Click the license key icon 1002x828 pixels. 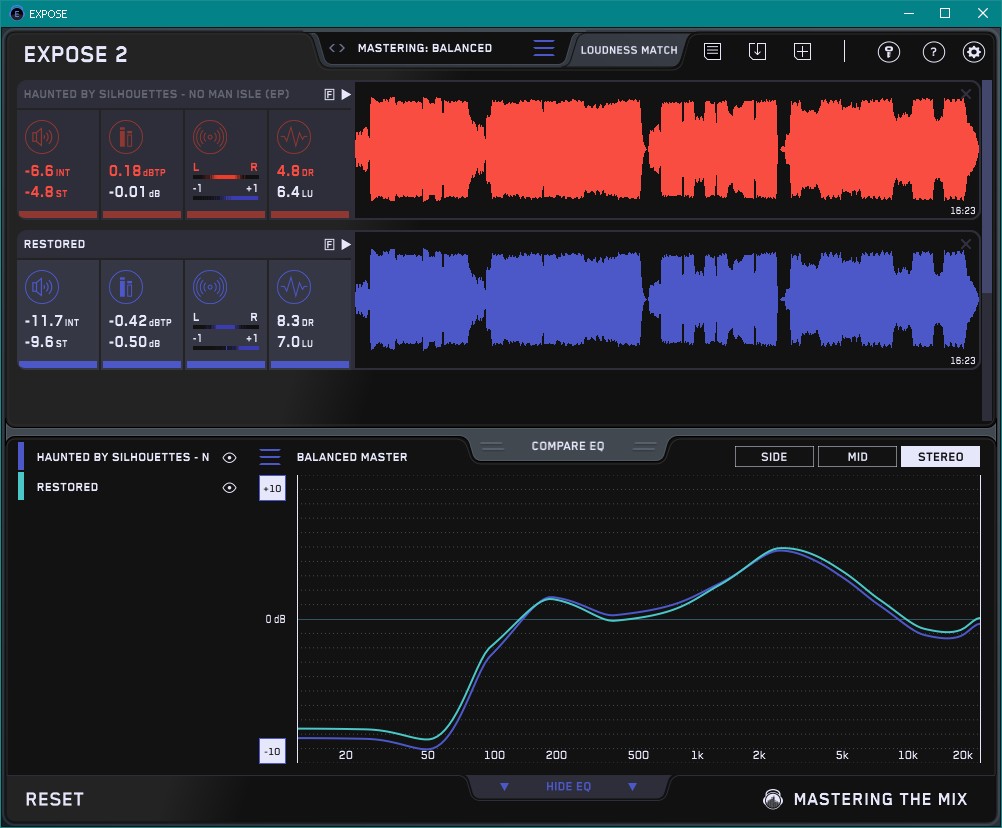[x=889, y=52]
